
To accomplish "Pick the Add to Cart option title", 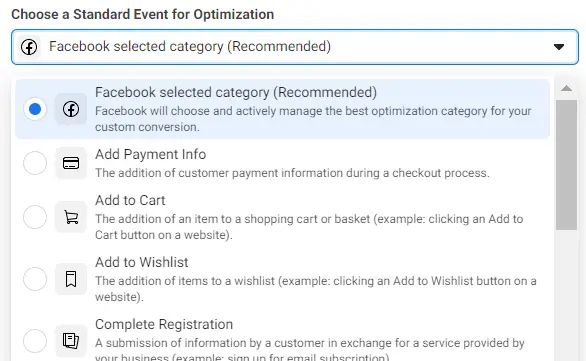I will (130, 200).
